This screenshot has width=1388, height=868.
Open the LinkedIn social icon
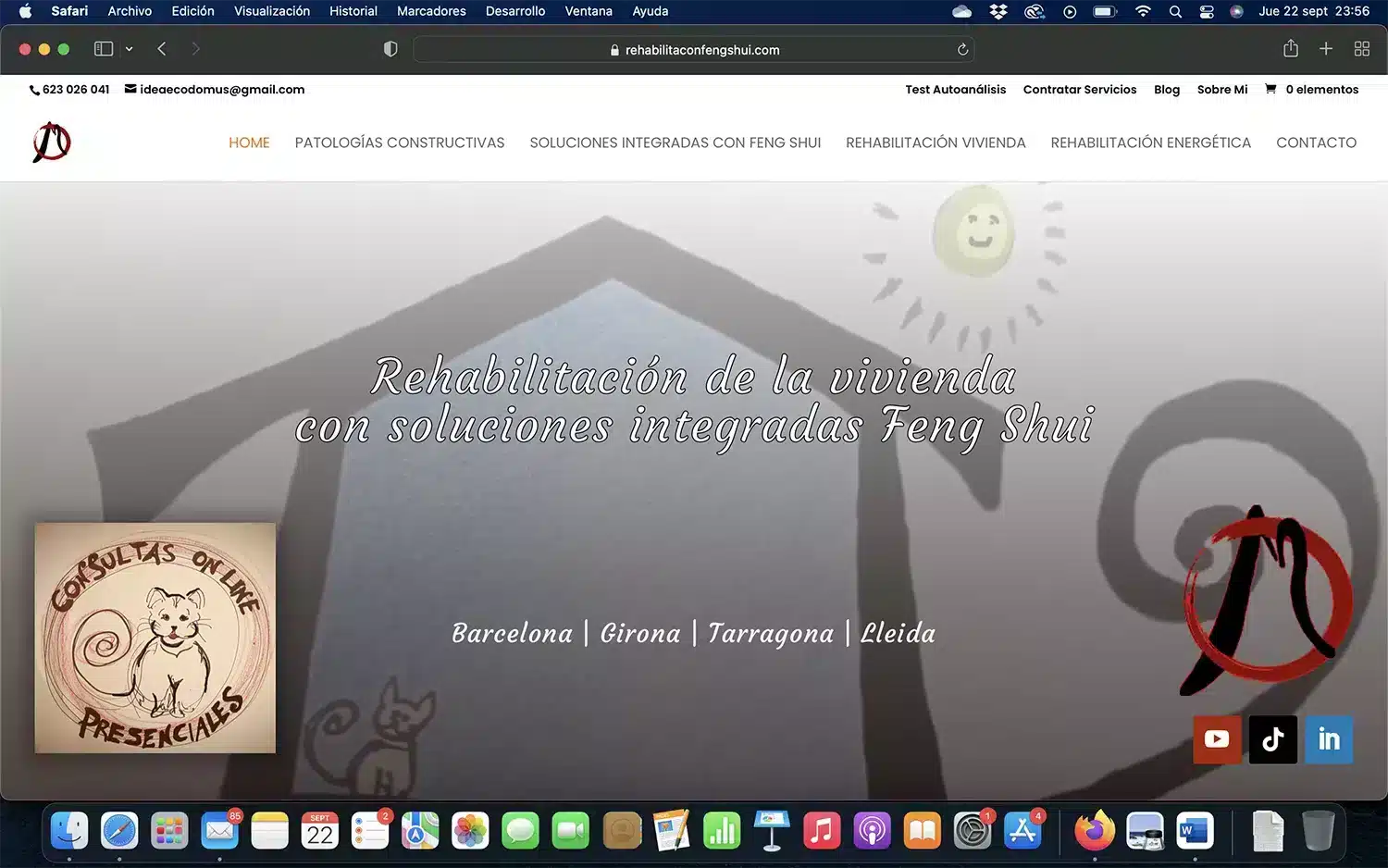coord(1329,739)
